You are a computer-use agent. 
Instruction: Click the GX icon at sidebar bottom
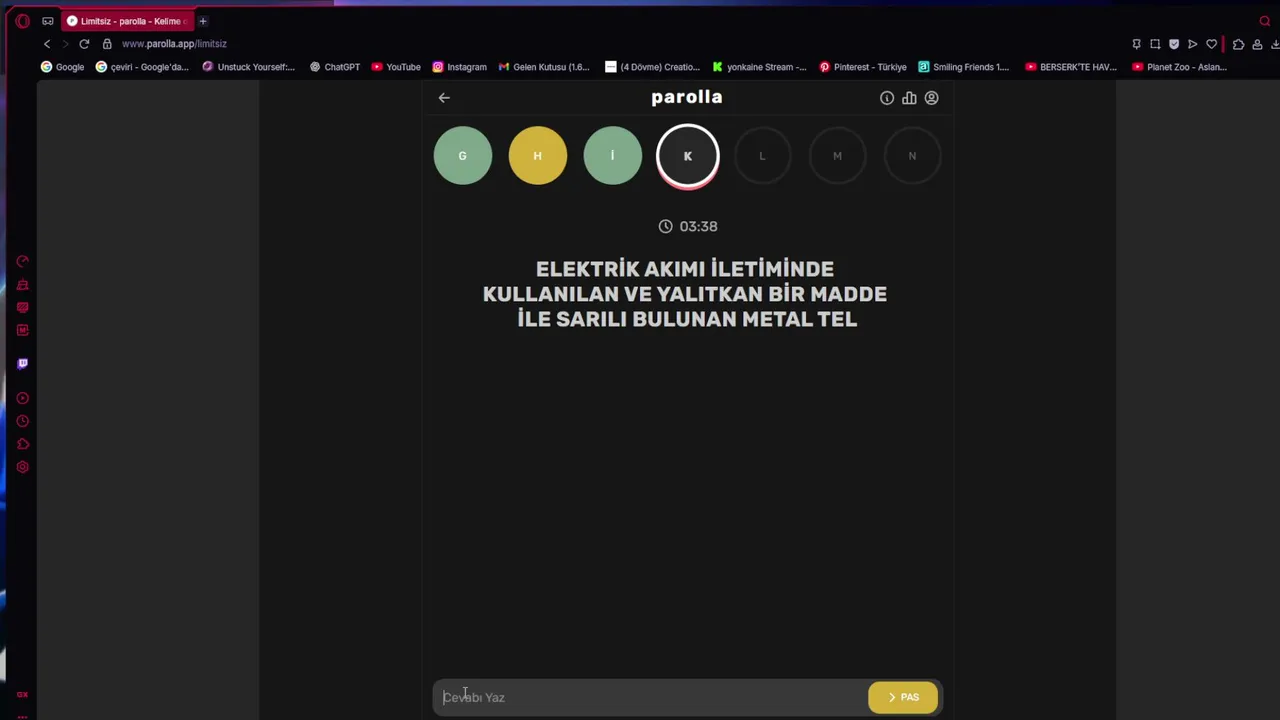pos(22,694)
